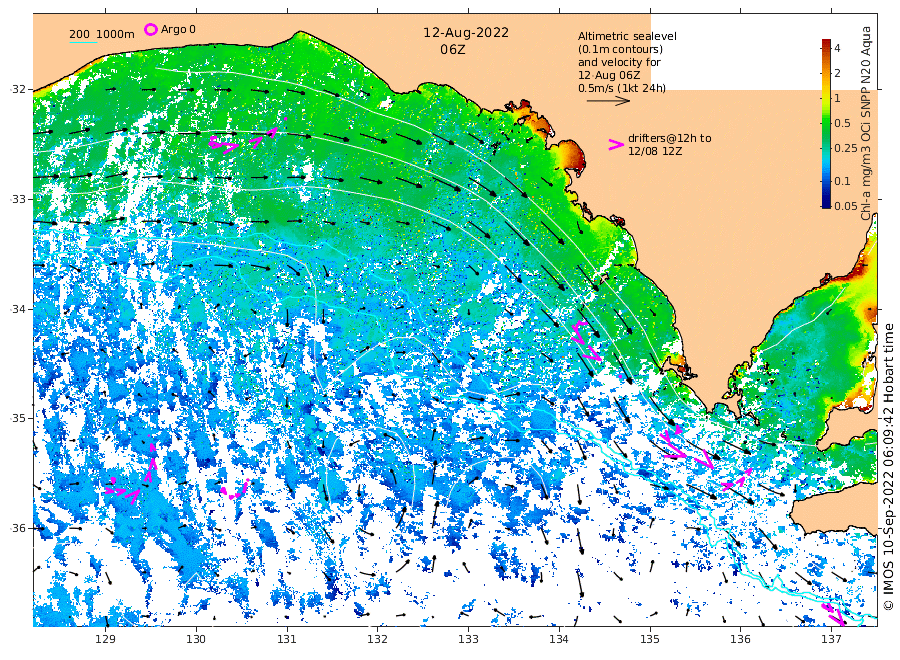The height and width of the screenshot is (660, 900).
Task: Click the "and velocity for" text line
Action: 619,62
